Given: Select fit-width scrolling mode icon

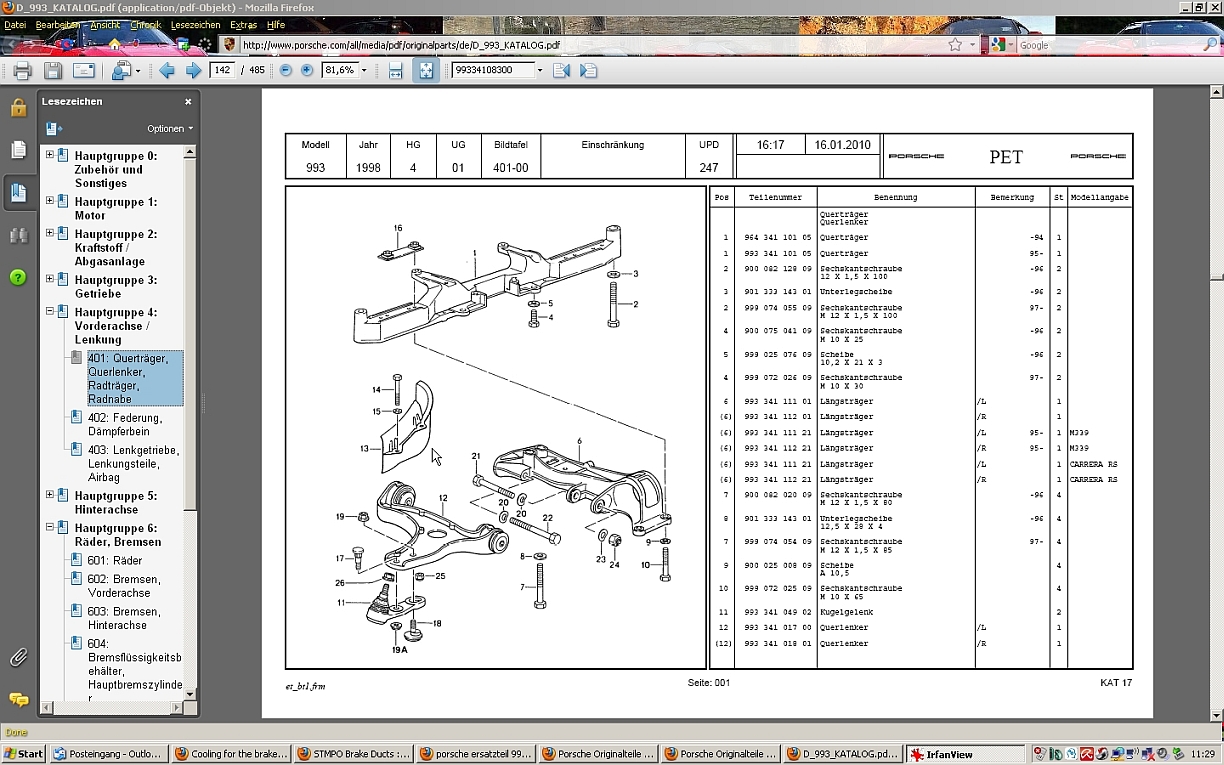Looking at the screenshot, I should point(396,70).
